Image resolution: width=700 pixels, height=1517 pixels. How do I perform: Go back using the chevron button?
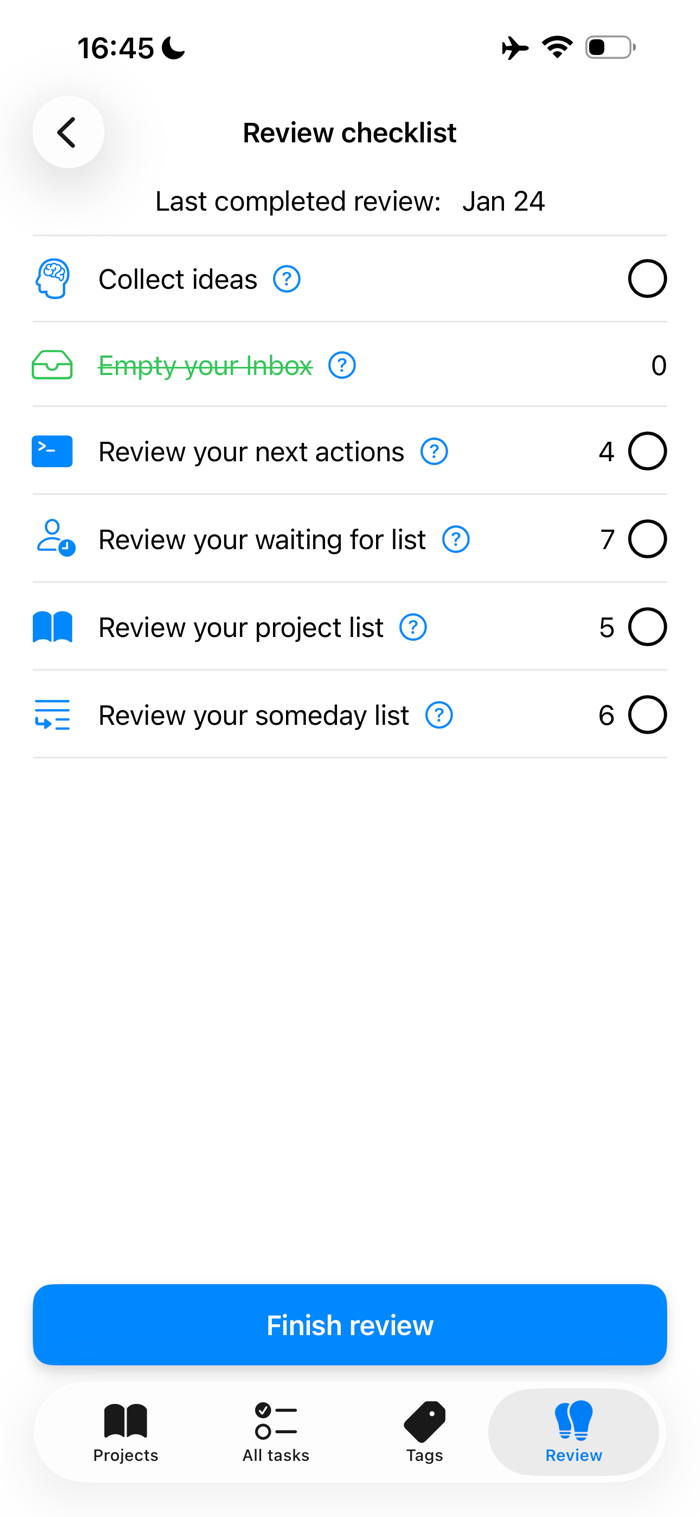[68, 132]
